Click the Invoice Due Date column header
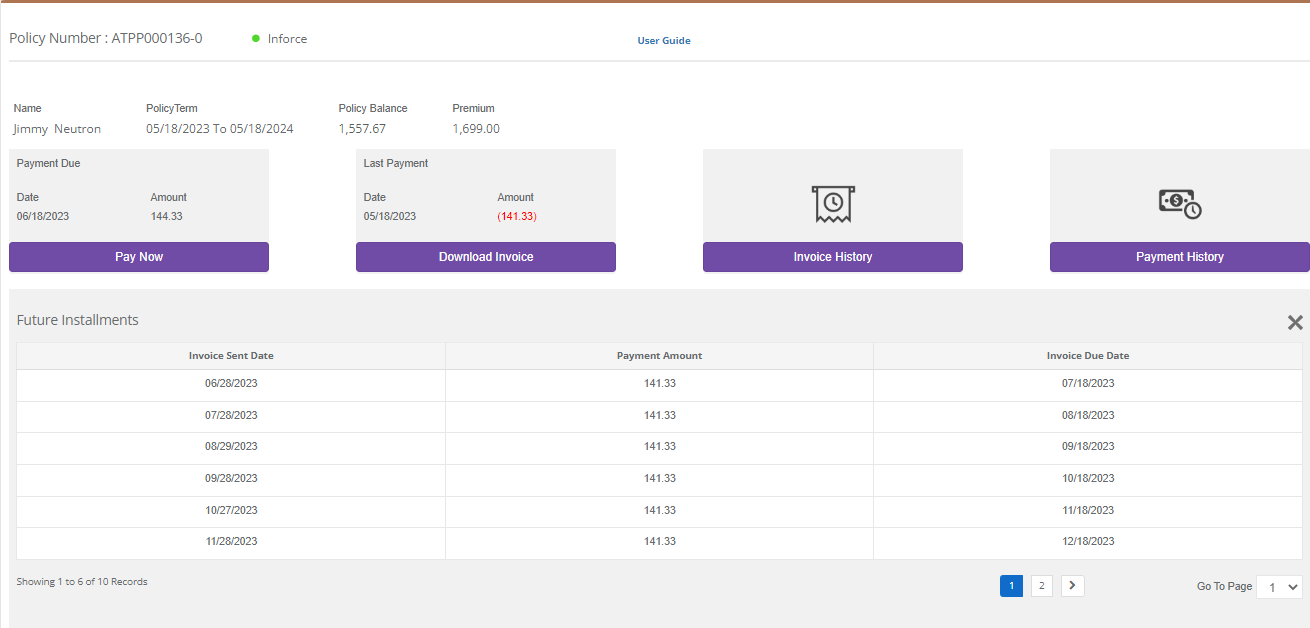 tap(1087, 356)
